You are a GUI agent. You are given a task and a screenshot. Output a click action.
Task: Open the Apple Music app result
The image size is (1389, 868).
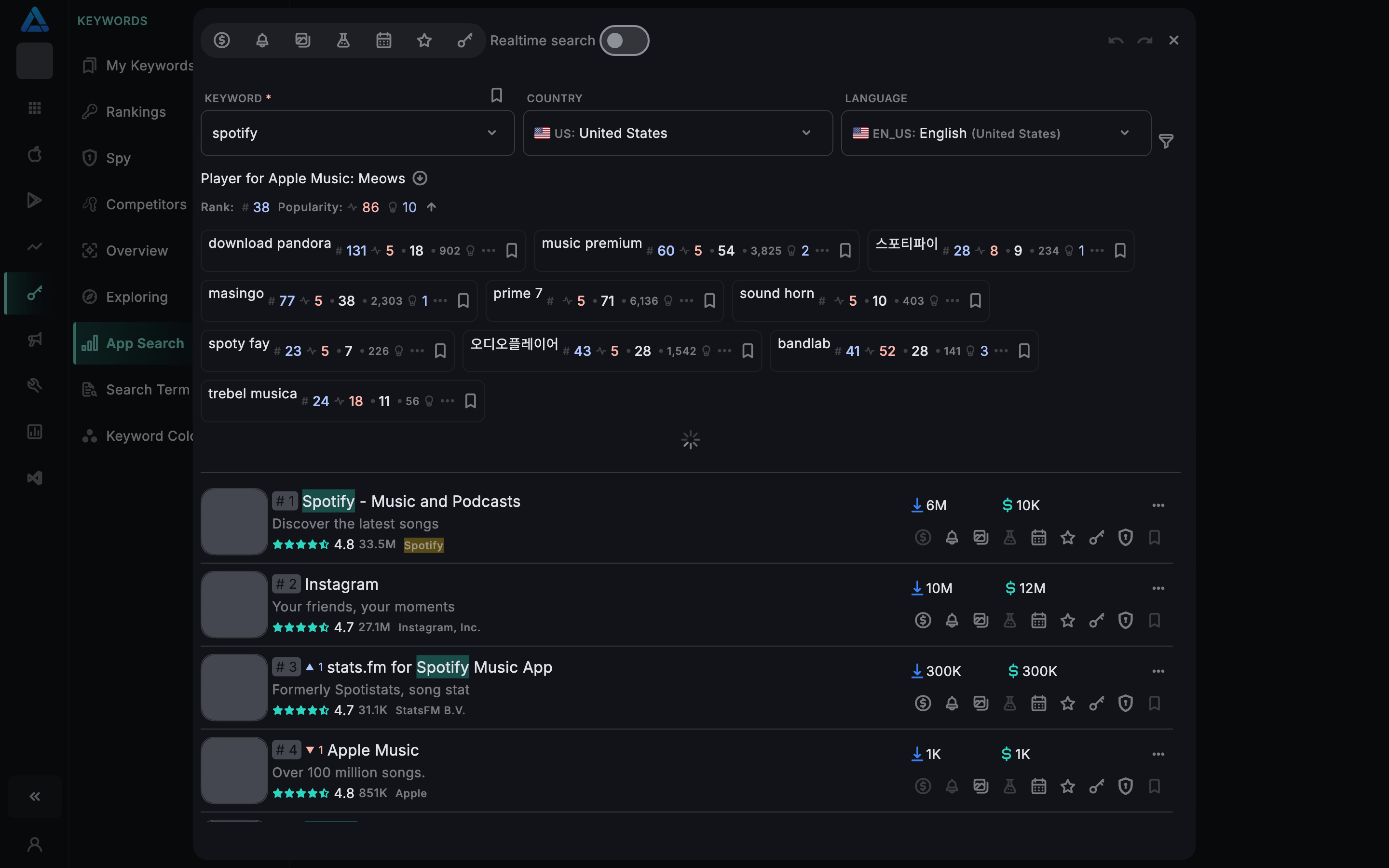372,750
